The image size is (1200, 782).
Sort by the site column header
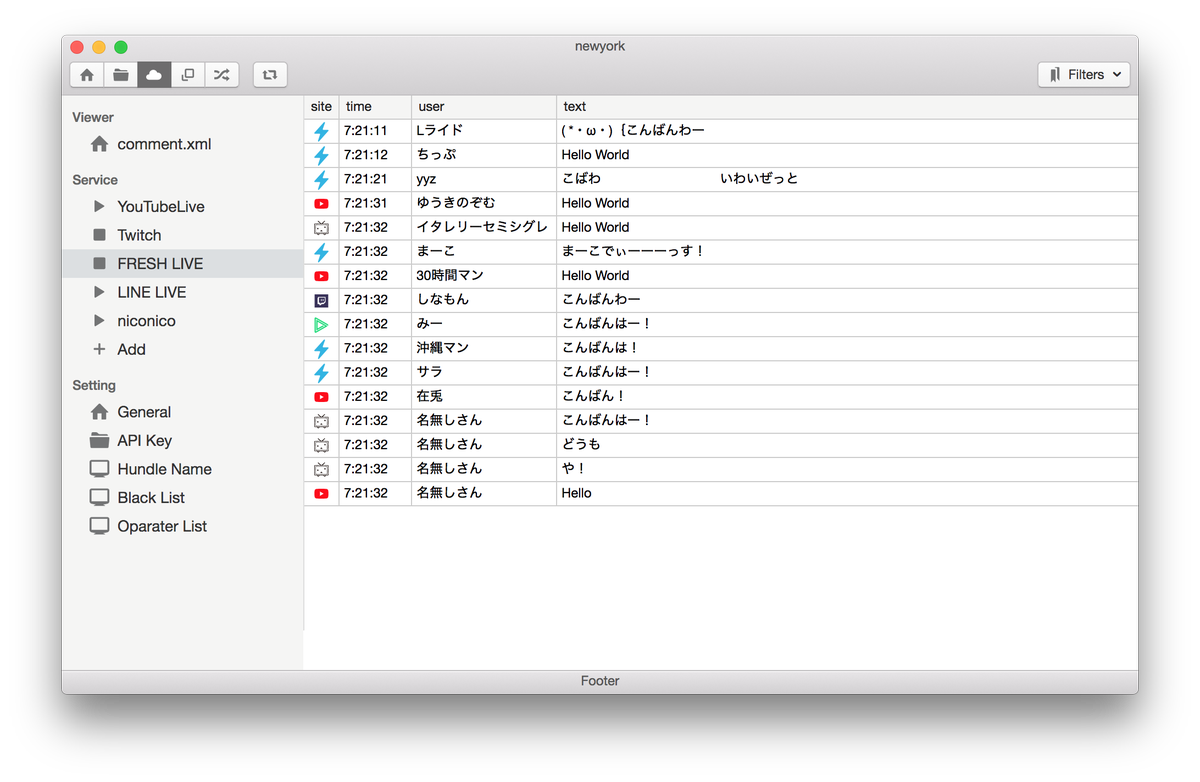[321, 107]
